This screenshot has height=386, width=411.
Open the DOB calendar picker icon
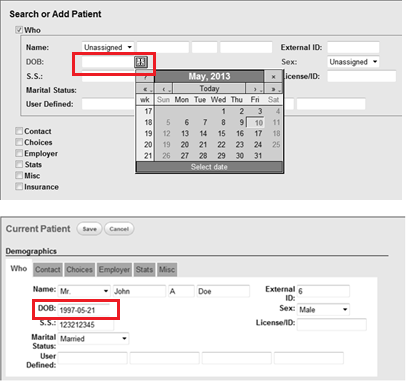(x=141, y=62)
